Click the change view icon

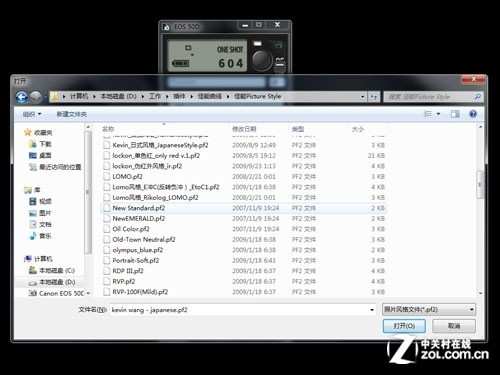pos(427,114)
